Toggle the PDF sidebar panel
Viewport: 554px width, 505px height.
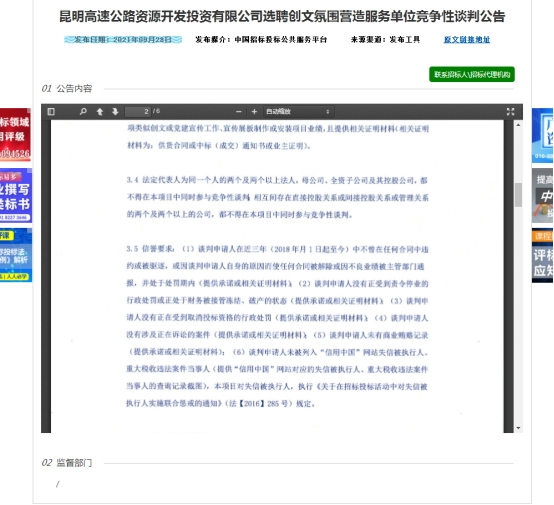[51, 112]
